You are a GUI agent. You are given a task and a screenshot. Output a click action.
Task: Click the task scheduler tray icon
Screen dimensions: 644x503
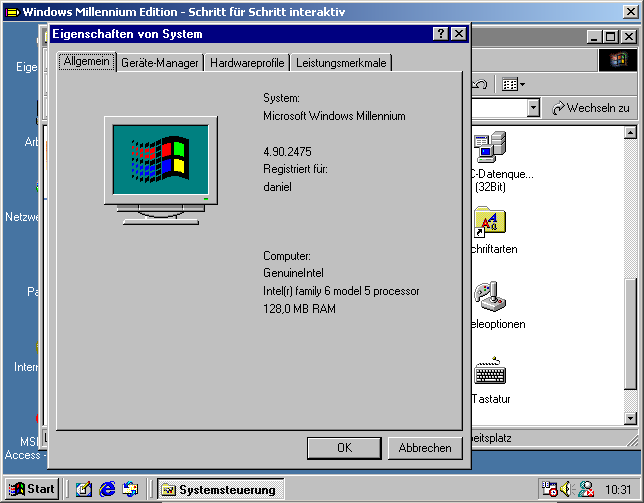click(549, 489)
